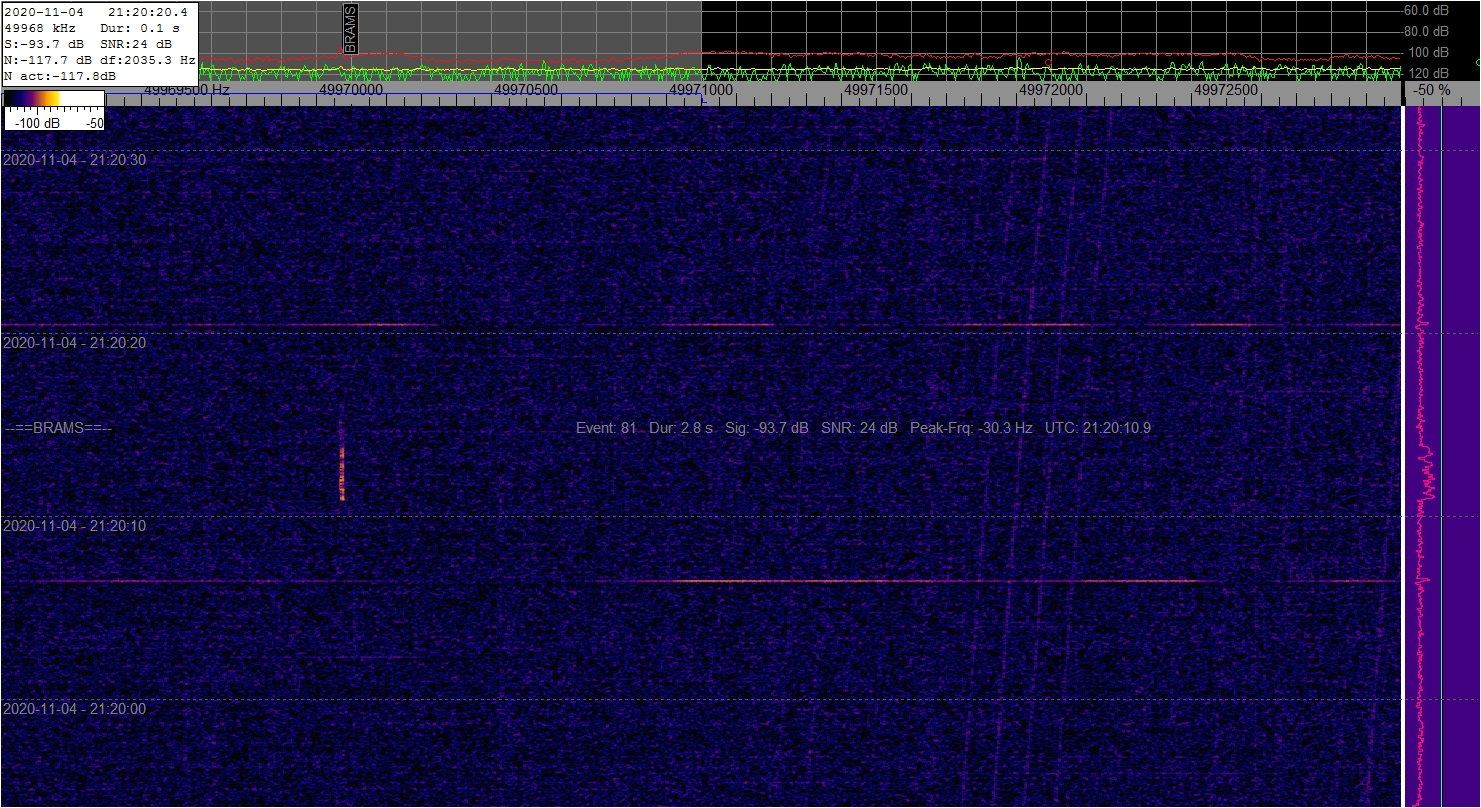Screen dimensions: 1481x808
Task: Click the N:-117.7 dB noise readout
Action: coord(48,60)
